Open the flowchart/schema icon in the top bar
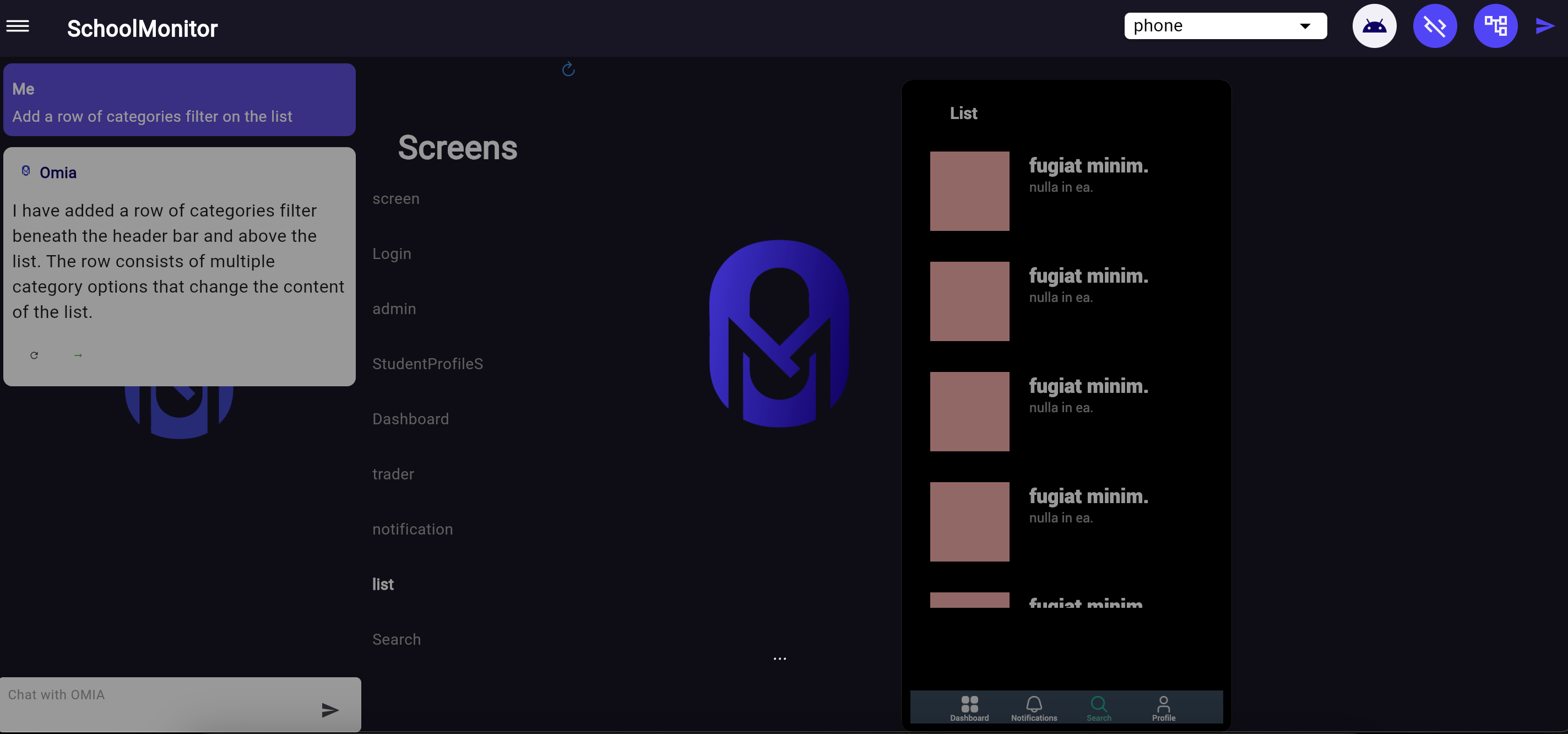Screen dimensions: 1568x734 pyautogui.click(x=1496, y=25)
